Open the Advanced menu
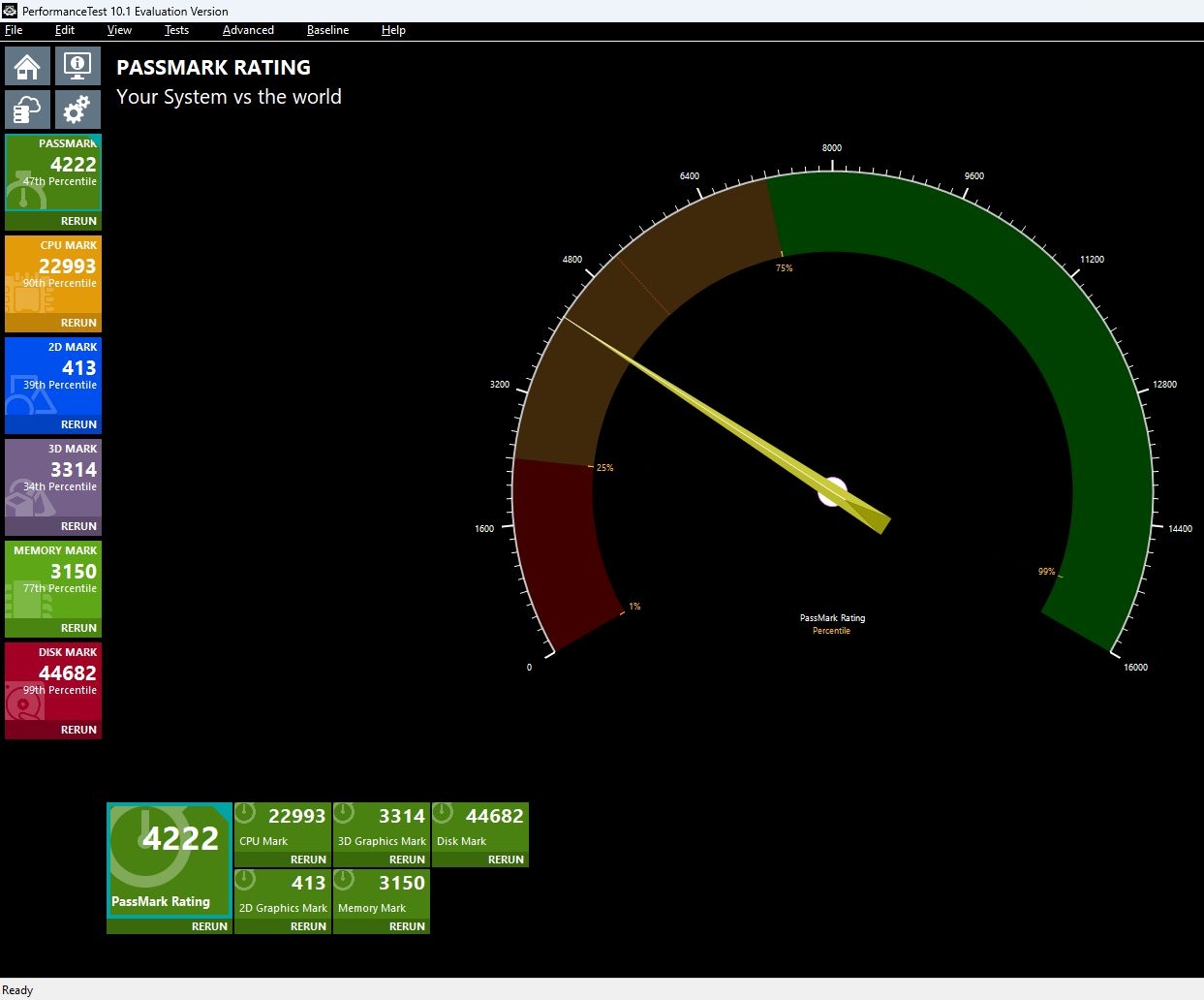This screenshot has width=1204, height=1000. click(248, 30)
